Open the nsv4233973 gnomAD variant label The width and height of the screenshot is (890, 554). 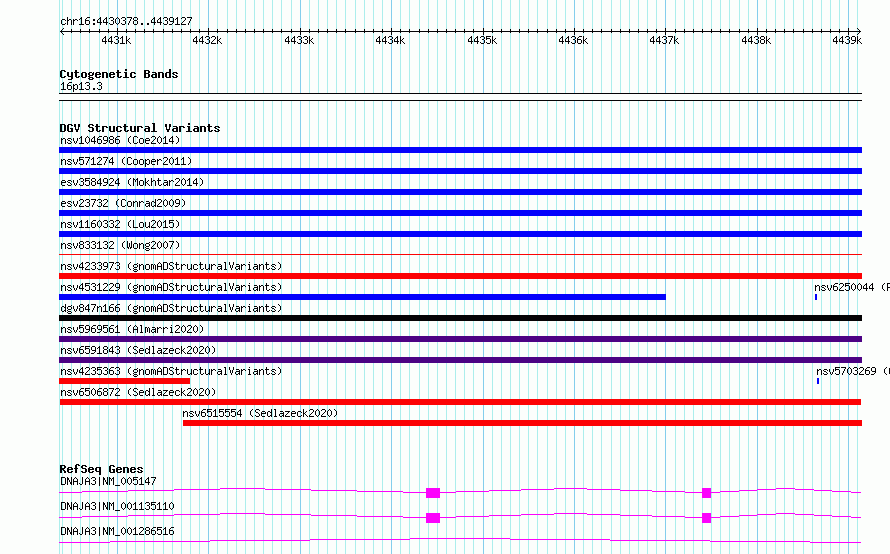[171, 266]
